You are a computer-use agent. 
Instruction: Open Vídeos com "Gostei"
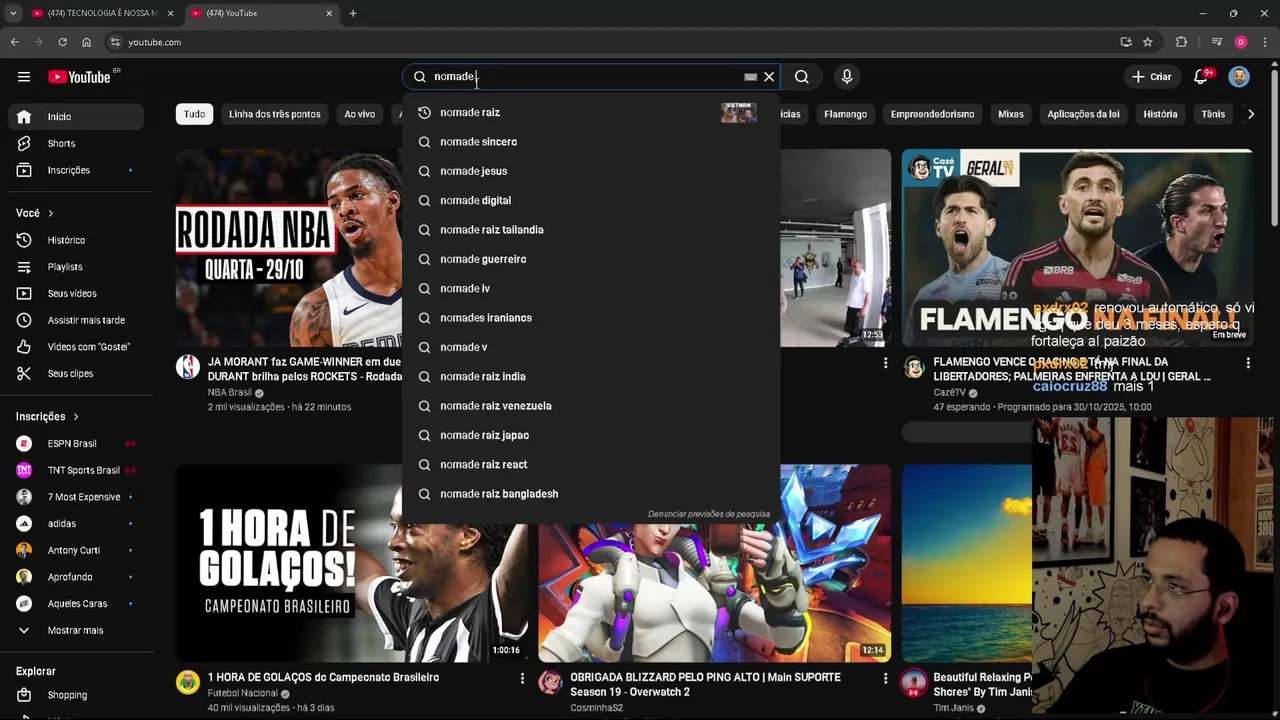(76, 347)
